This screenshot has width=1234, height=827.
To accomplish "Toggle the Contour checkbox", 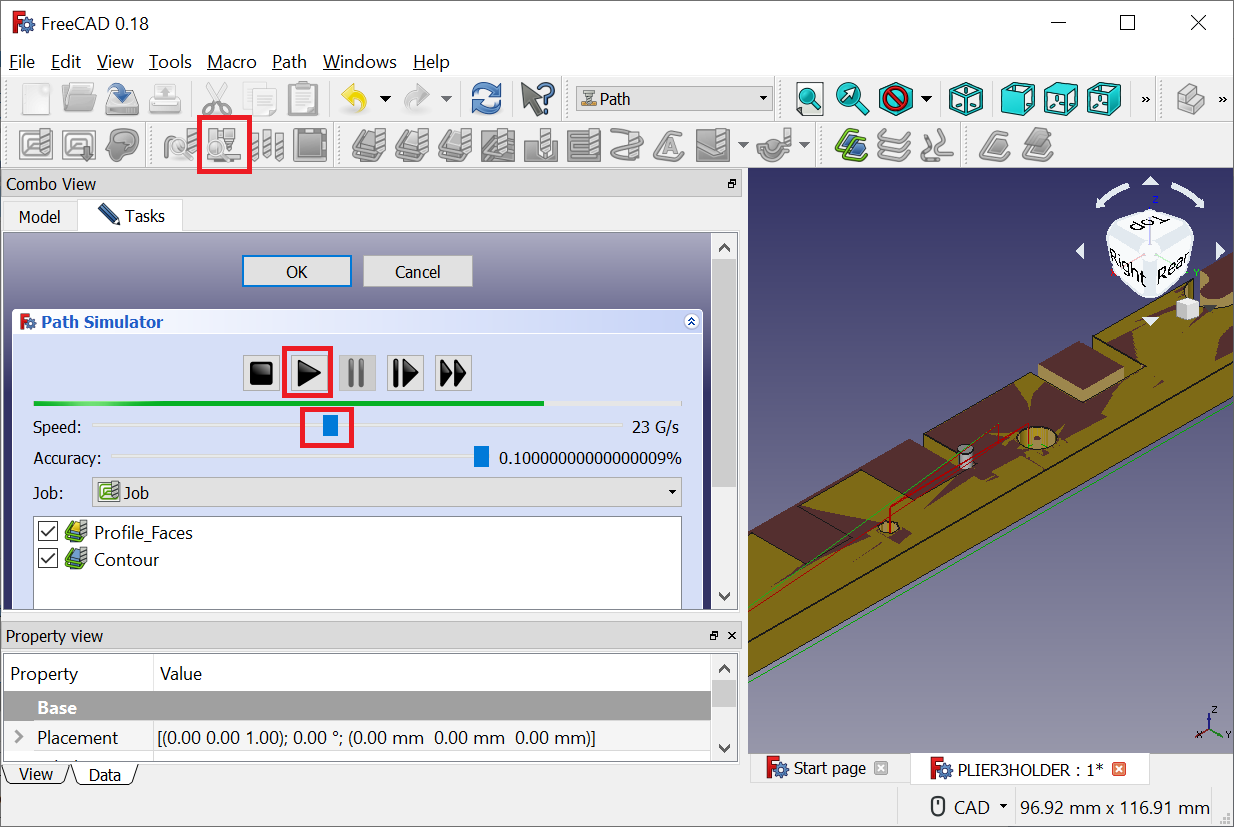I will pyautogui.click(x=47, y=558).
